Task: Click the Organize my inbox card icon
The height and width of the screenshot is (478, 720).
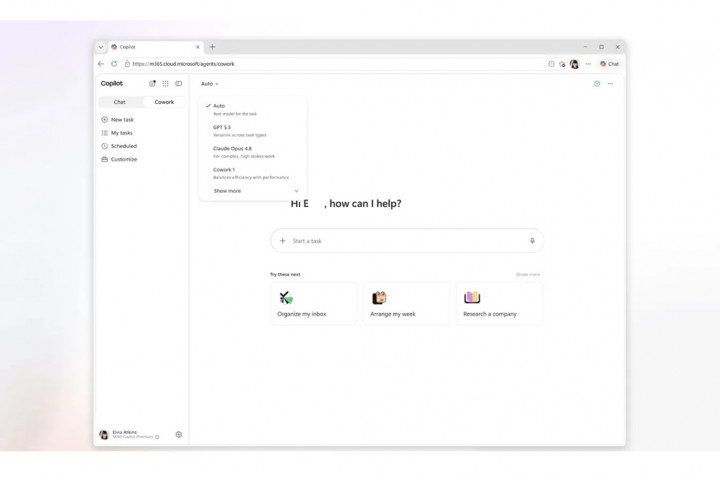Action: 286,298
